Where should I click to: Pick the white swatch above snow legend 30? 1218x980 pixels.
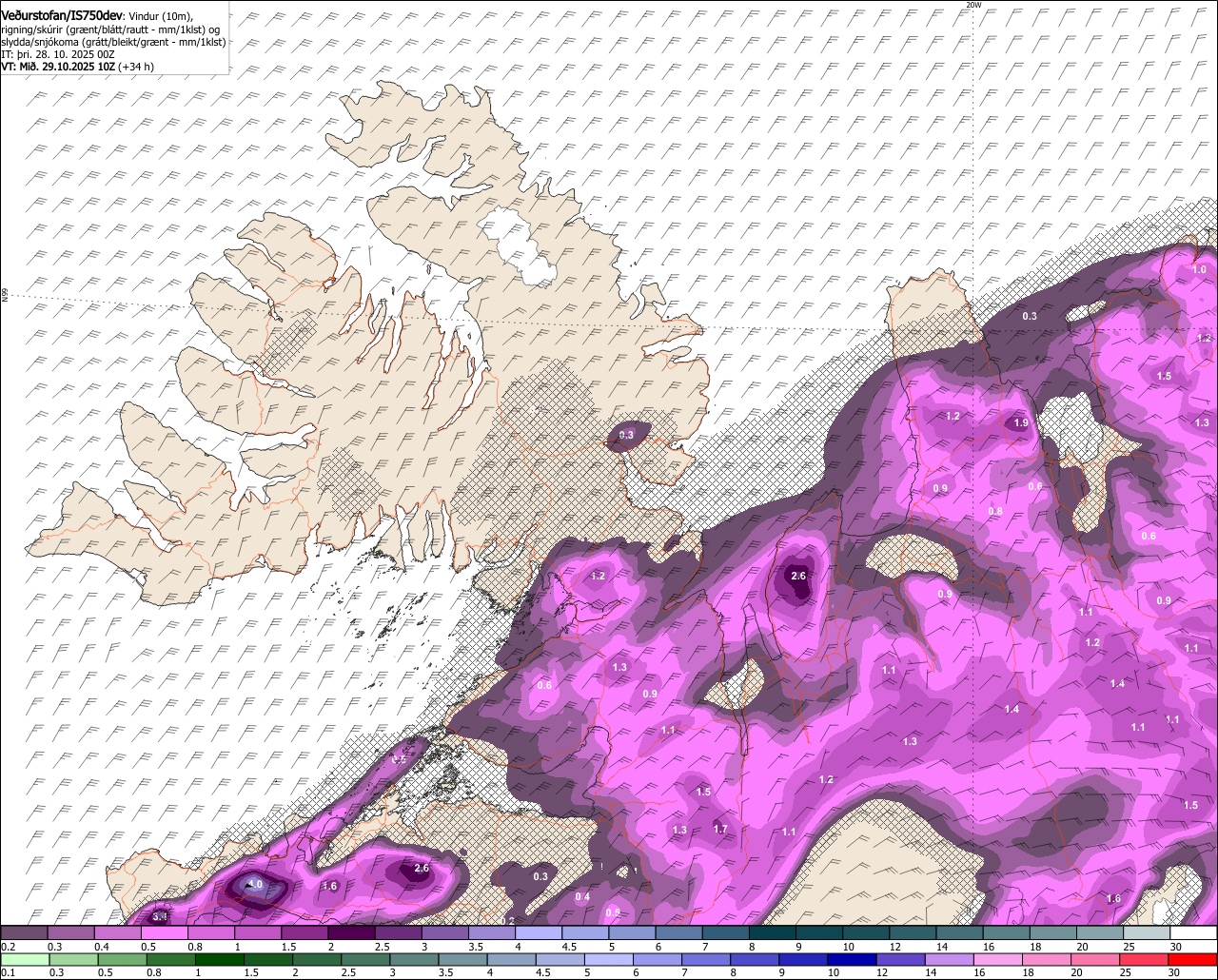[1194, 932]
